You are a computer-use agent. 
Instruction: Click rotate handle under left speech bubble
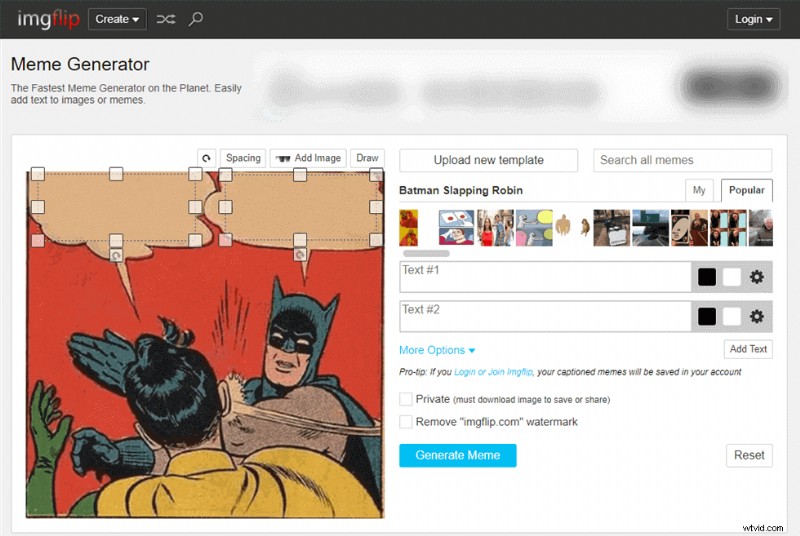116,255
